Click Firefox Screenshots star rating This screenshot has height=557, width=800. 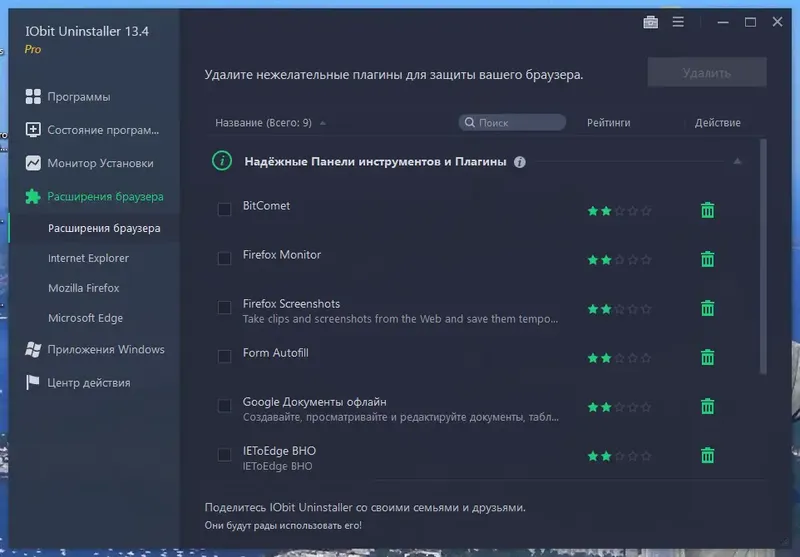tap(619, 309)
